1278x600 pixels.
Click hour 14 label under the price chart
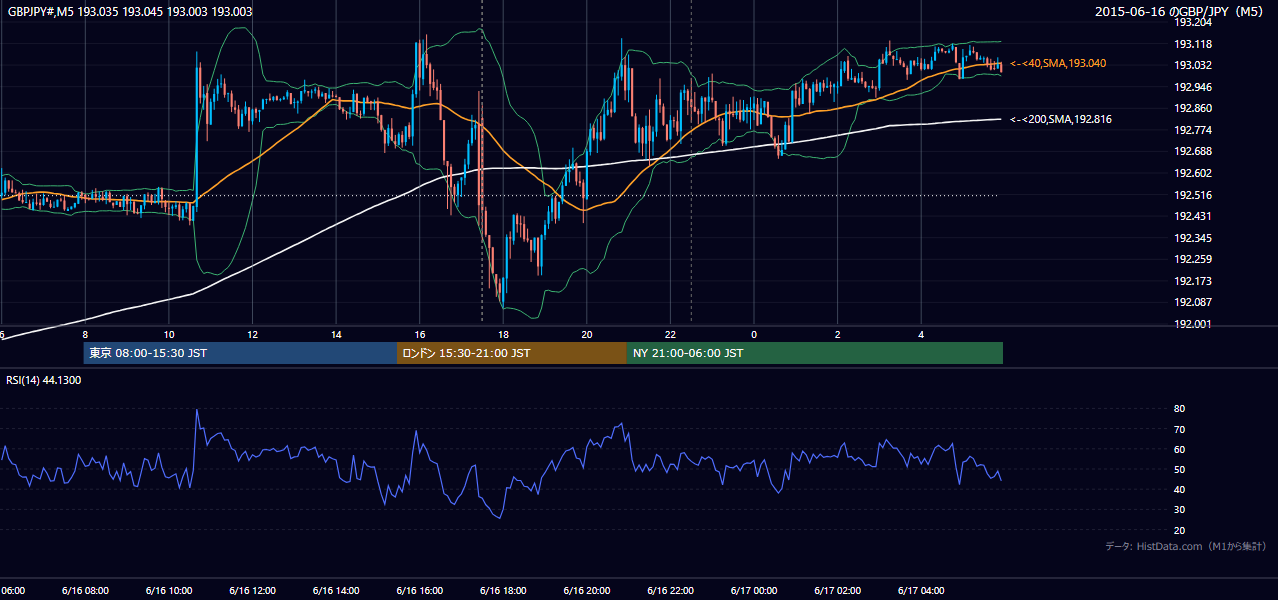tap(336, 335)
